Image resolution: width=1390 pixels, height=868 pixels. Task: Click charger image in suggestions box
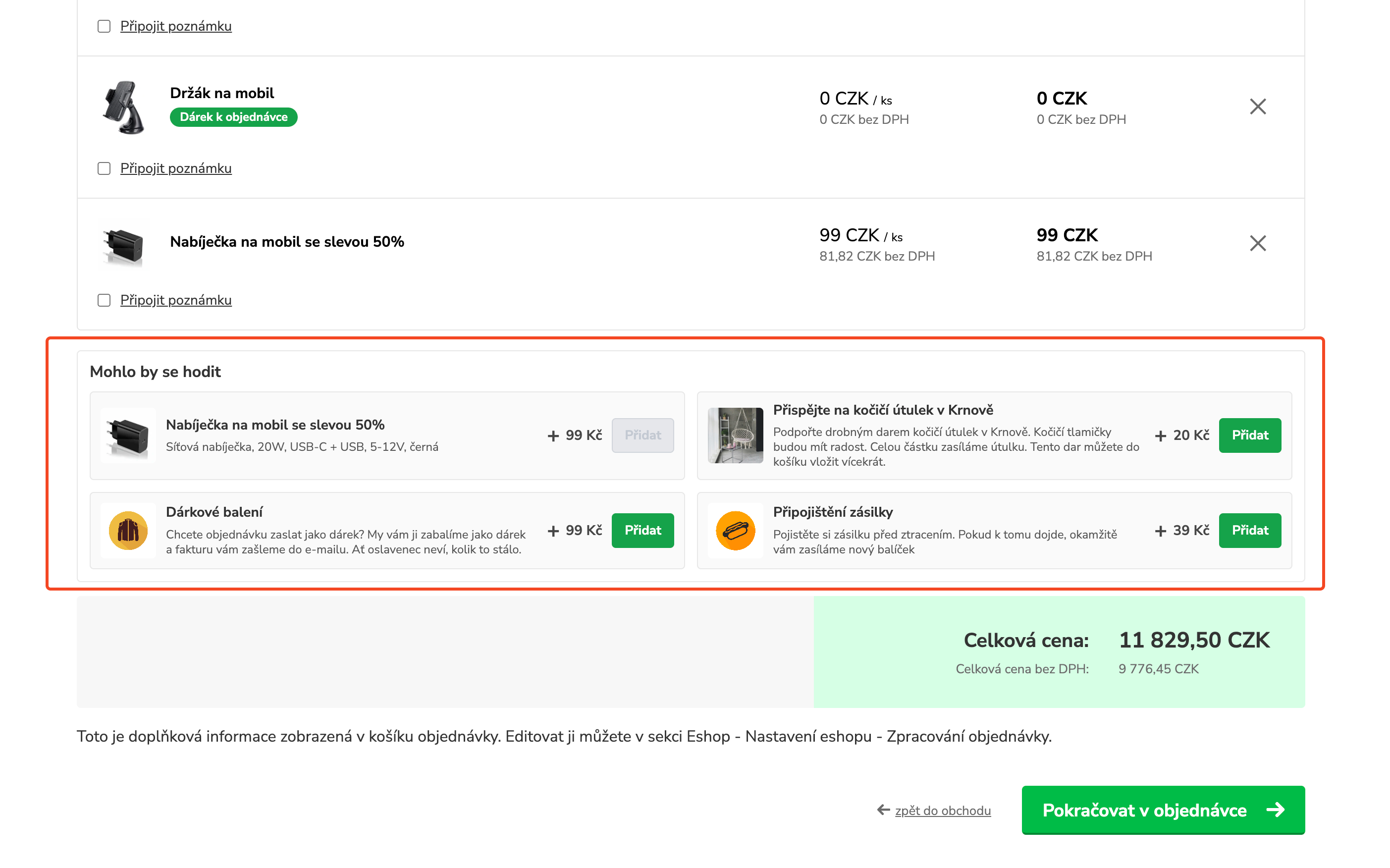click(128, 435)
